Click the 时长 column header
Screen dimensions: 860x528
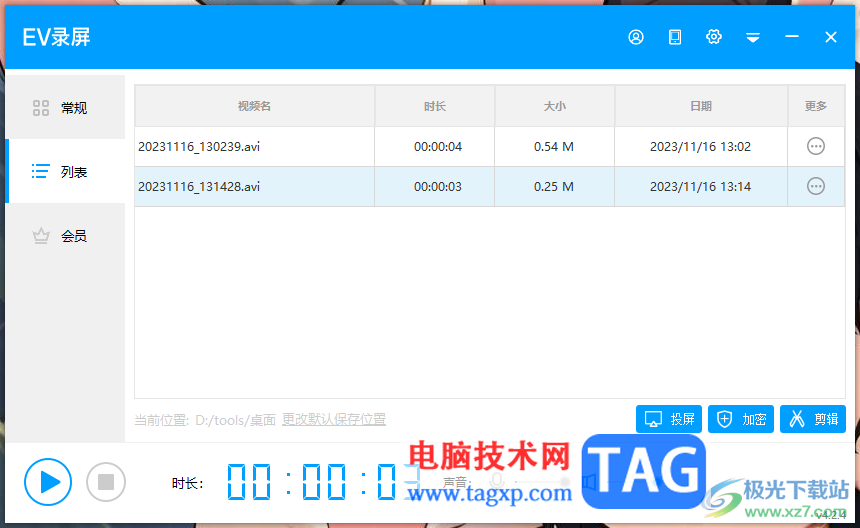pos(434,106)
